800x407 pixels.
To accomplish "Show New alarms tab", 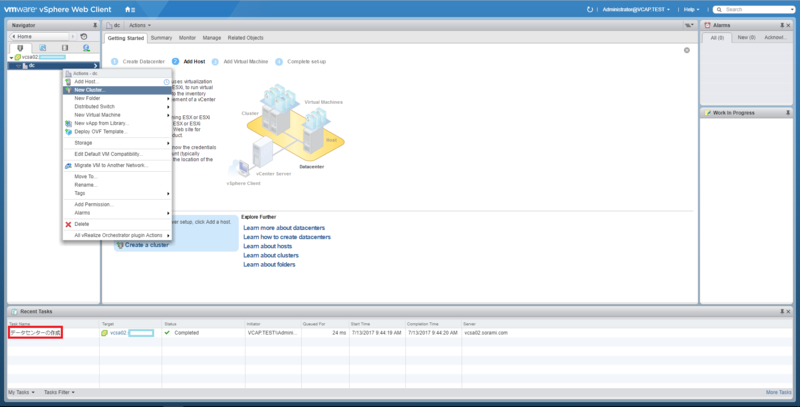I will (x=746, y=38).
